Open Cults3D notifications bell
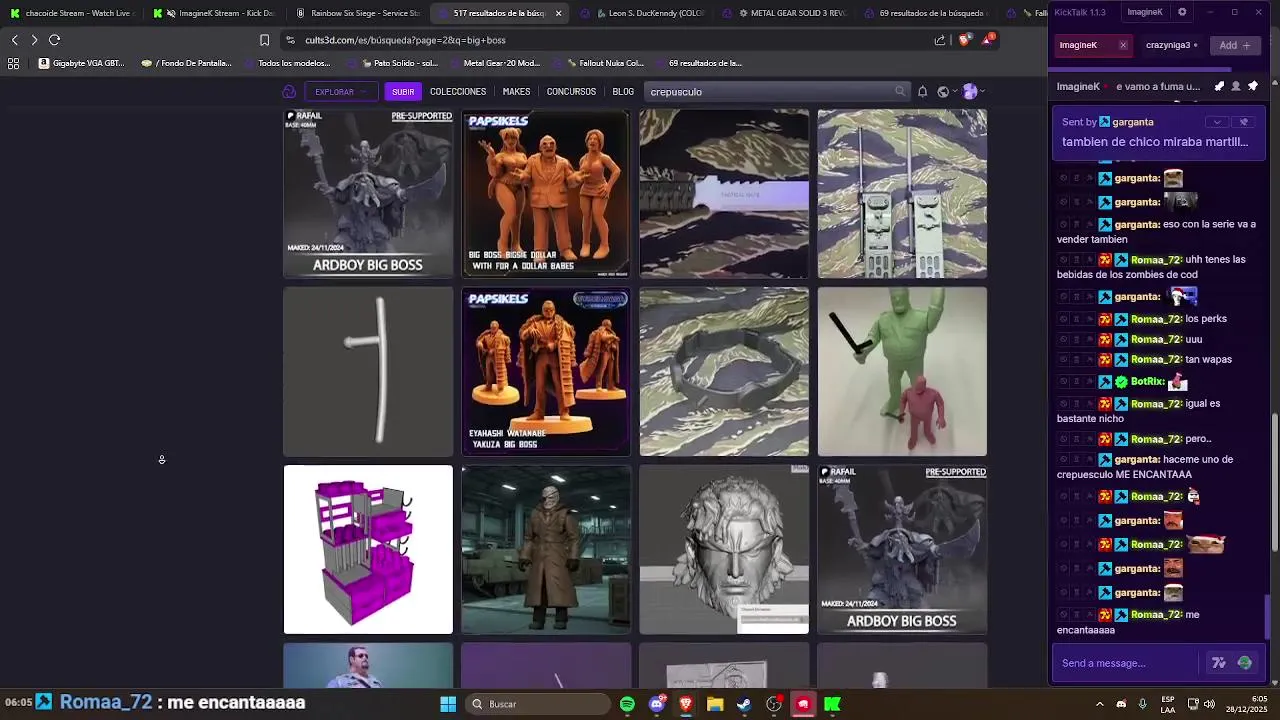 click(922, 91)
